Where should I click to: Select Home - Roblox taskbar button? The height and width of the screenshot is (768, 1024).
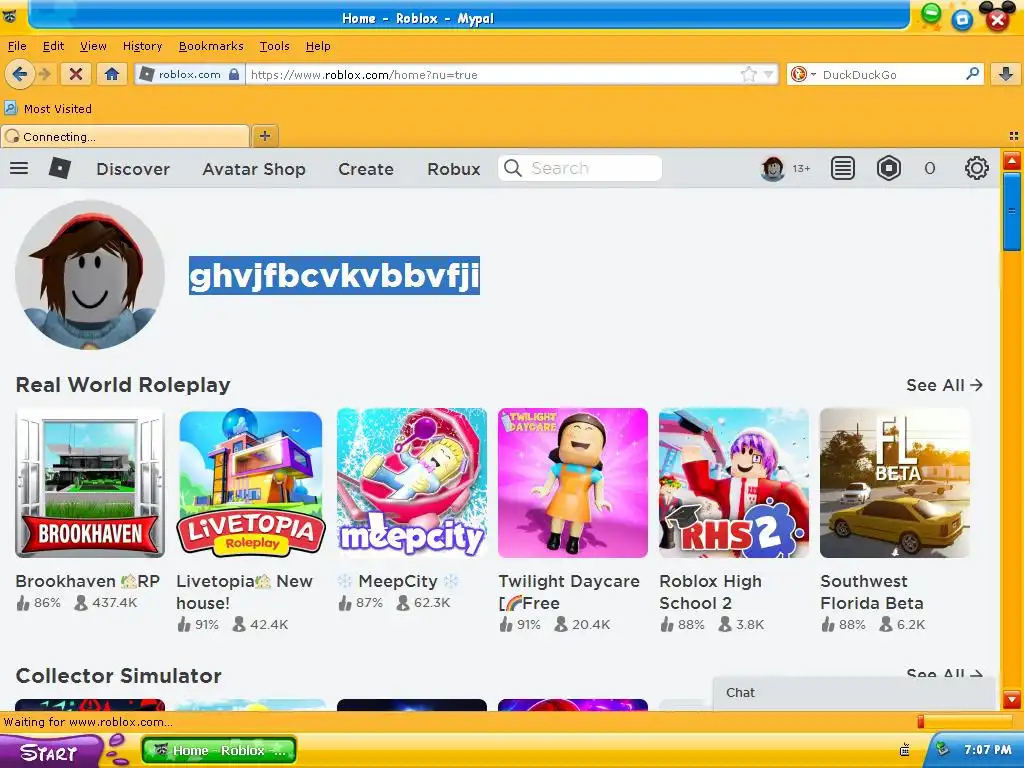point(219,750)
